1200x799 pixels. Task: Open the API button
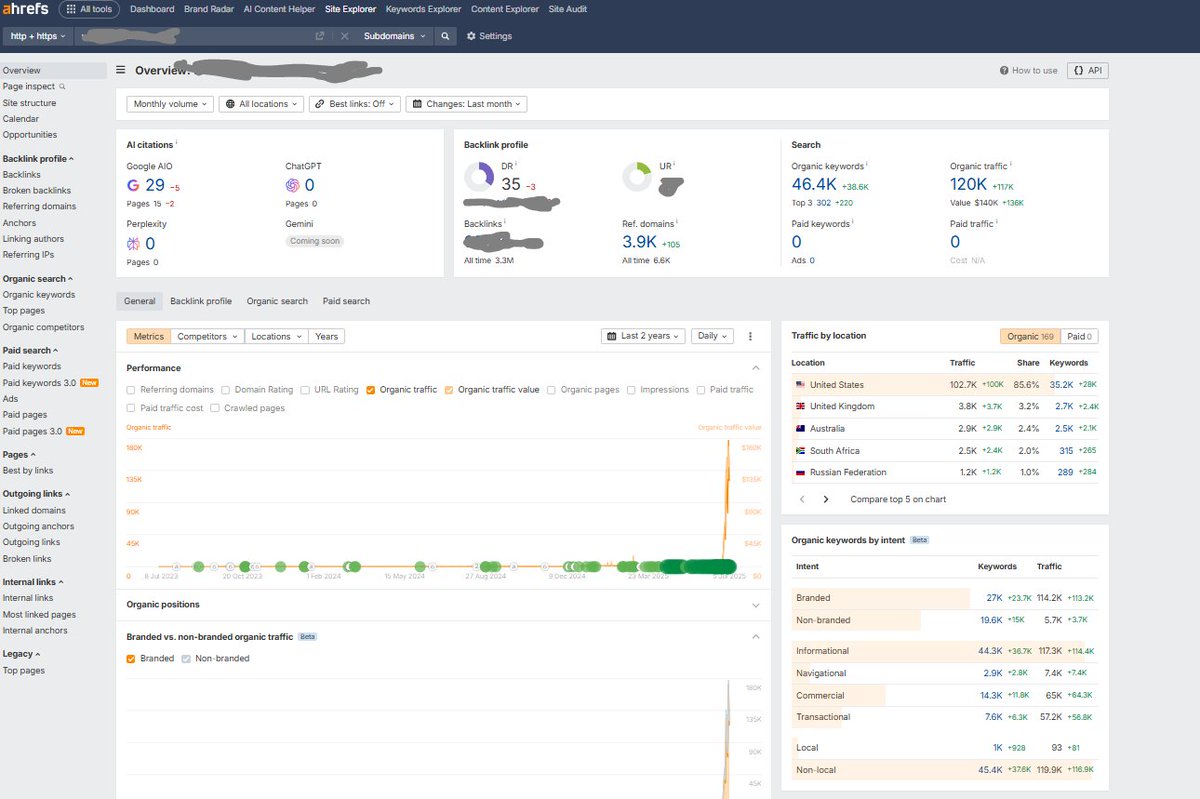point(1088,71)
